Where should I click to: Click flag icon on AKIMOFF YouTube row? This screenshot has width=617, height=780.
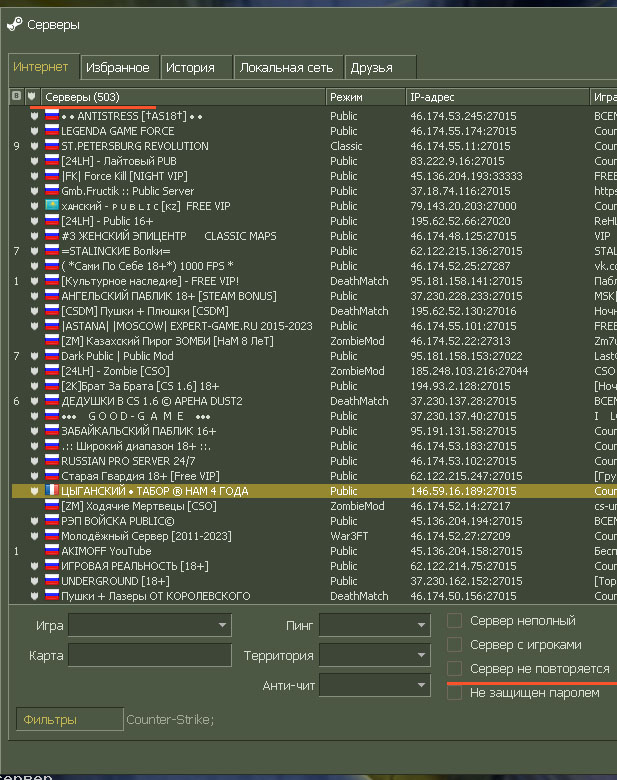click(x=52, y=551)
